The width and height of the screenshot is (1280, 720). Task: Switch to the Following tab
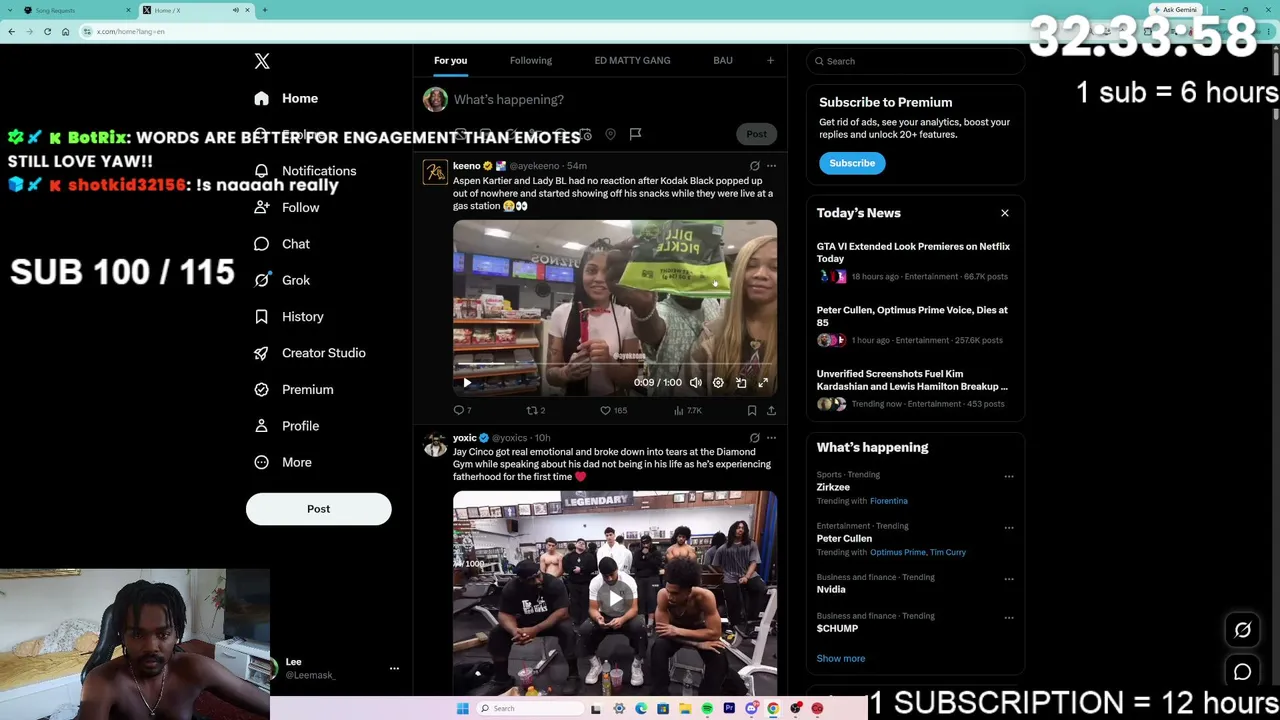tap(531, 61)
